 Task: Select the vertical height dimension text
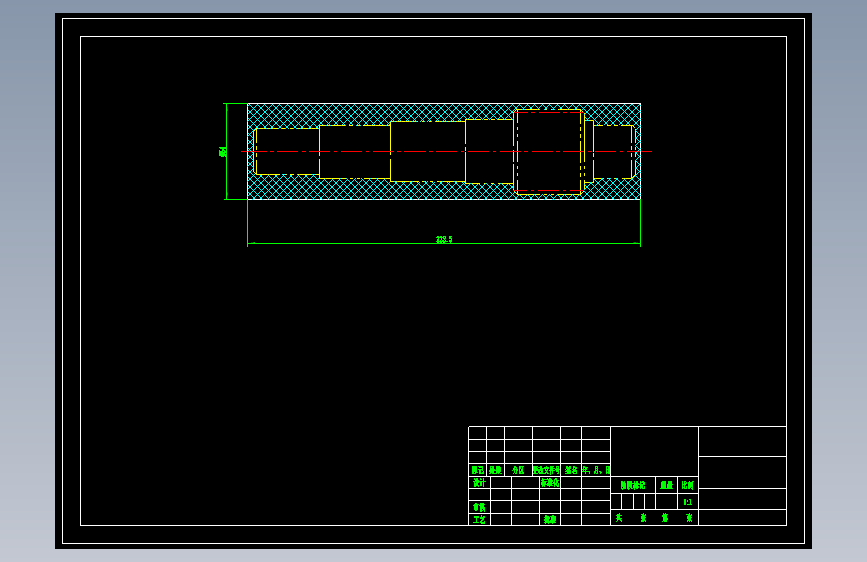(222, 152)
